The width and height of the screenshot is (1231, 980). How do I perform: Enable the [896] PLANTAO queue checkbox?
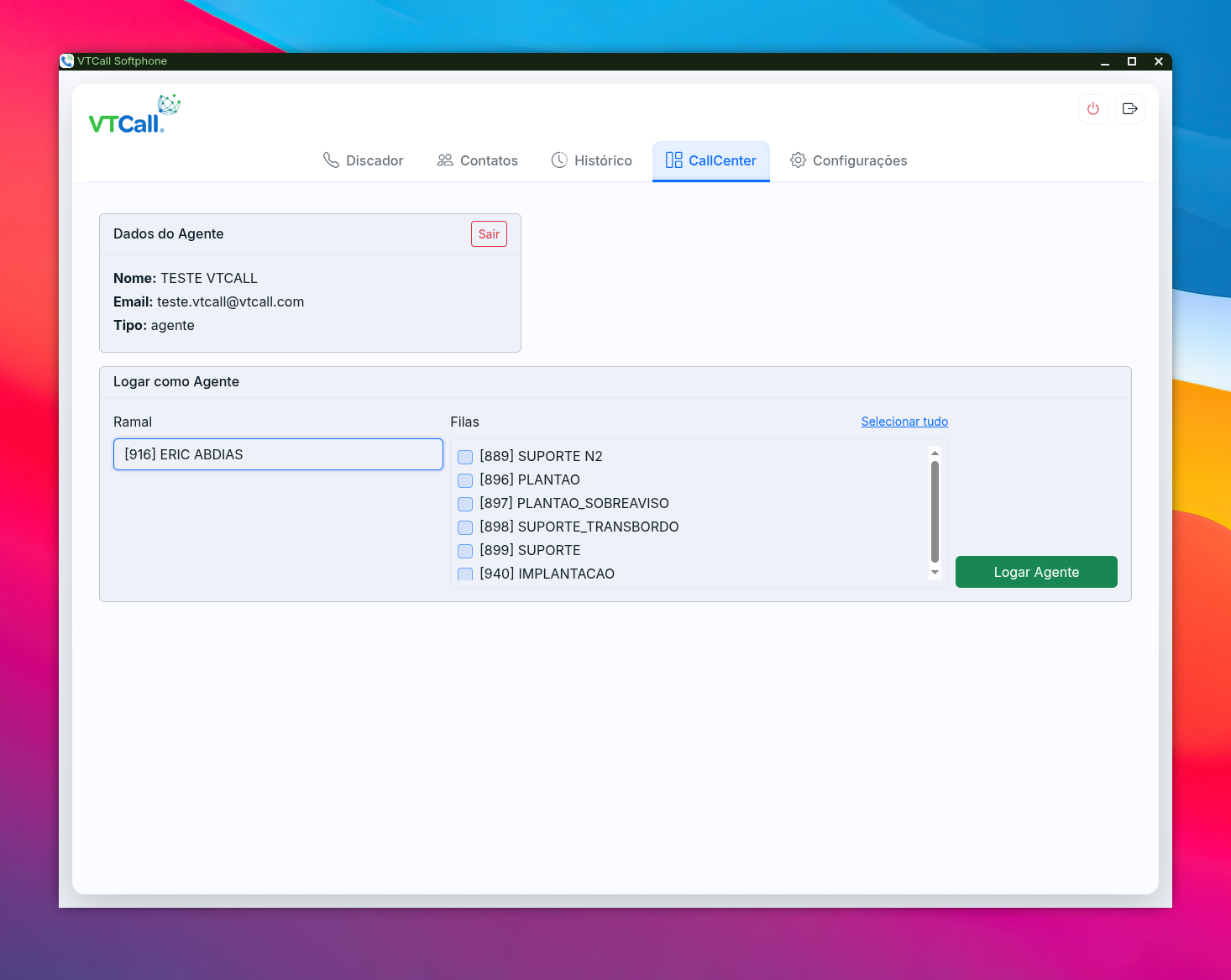point(465,480)
